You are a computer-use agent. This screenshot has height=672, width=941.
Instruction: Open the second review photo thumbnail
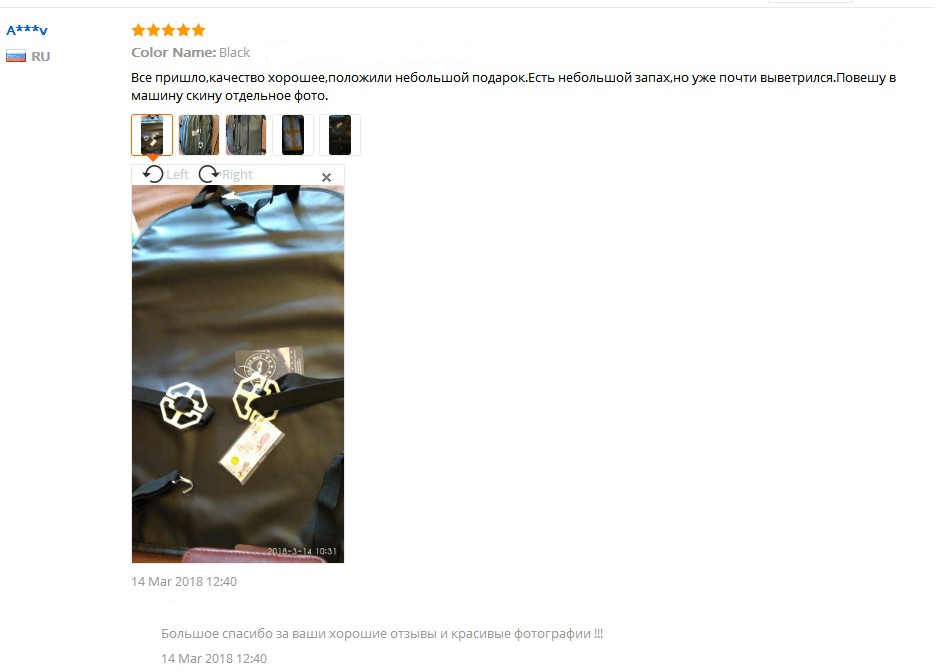[199, 135]
